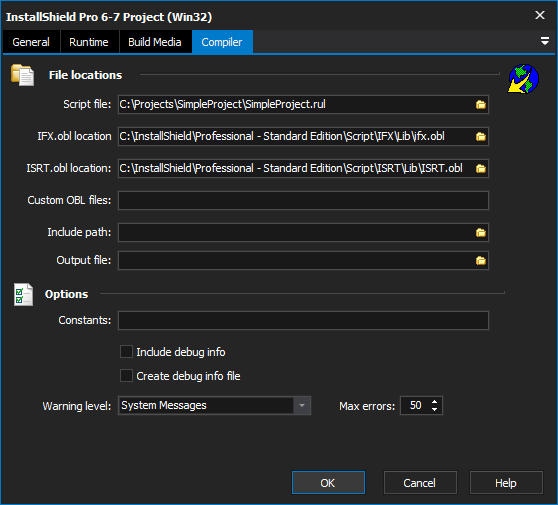The width and height of the screenshot is (558, 505).
Task: Click the InstallShield globe logo icon
Action: [523, 79]
